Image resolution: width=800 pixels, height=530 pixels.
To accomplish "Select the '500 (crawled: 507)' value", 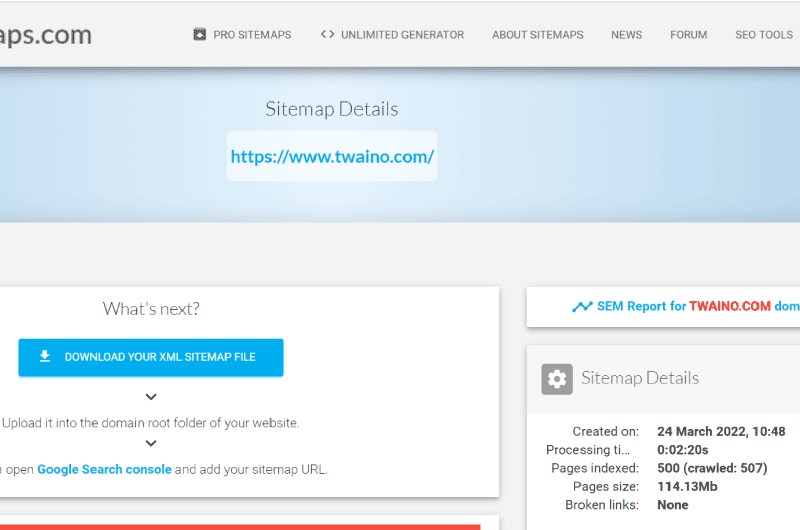I will (x=712, y=468).
